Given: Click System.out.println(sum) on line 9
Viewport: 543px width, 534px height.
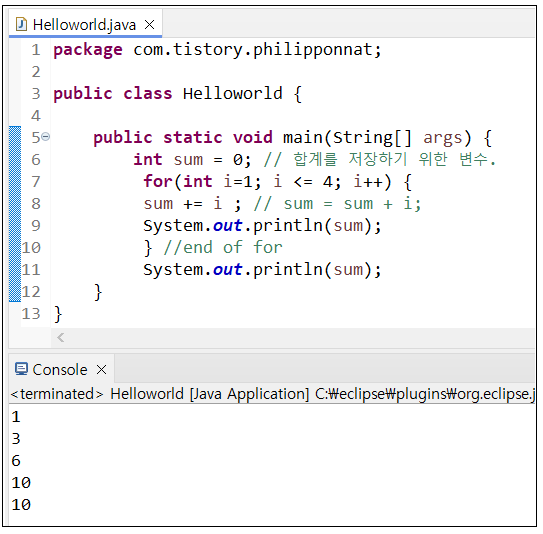Looking at the screenshot, I should [262, 226].
